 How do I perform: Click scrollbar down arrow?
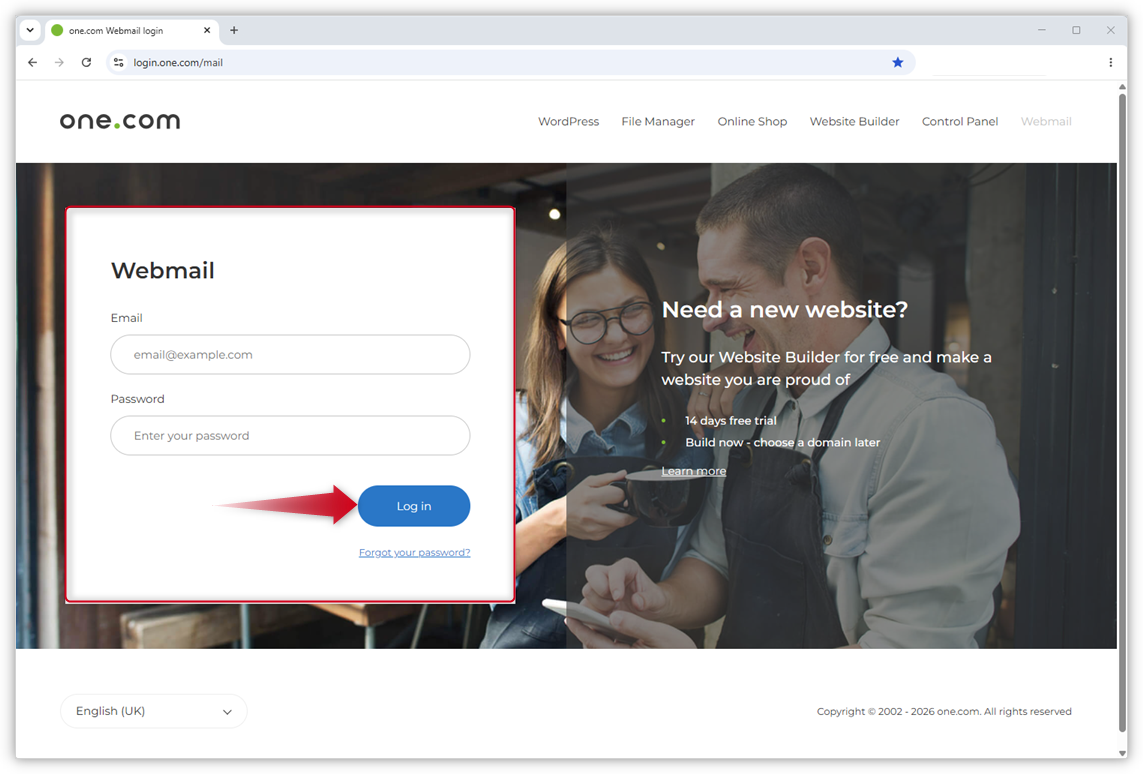point(1122,753)
